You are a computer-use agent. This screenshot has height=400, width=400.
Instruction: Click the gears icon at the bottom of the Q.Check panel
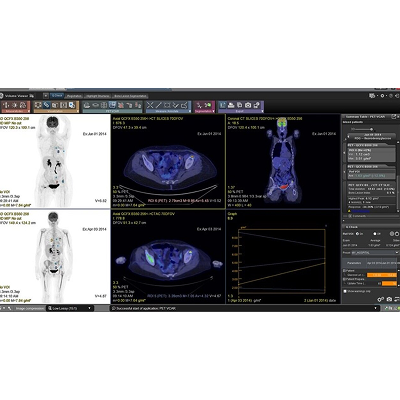[380, 299]
